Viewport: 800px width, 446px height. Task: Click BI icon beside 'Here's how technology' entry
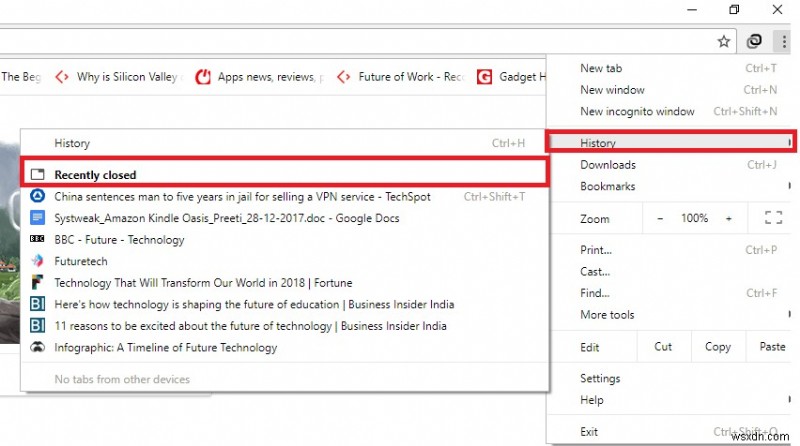click(x=37, y=304)
